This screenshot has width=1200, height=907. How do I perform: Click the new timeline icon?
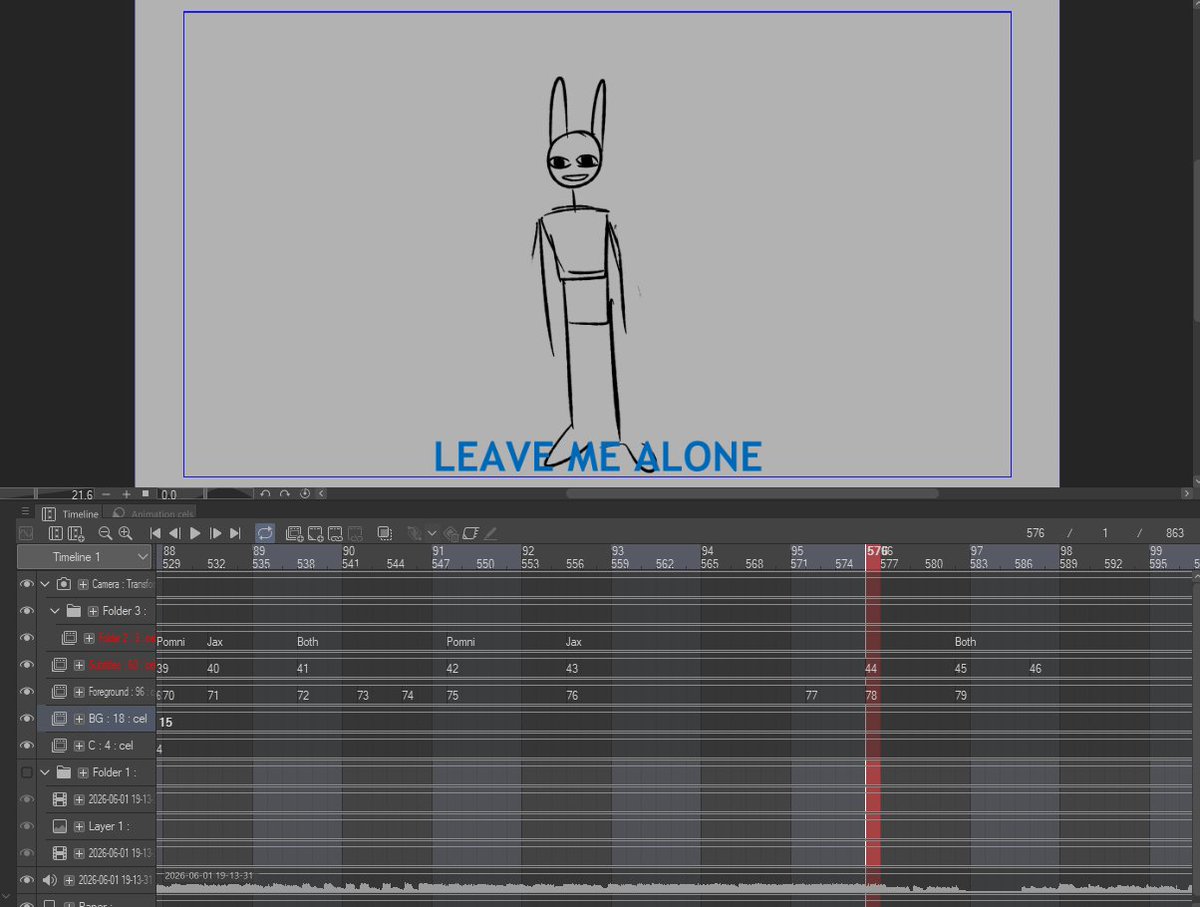pyautogui.click(x=55, y=534)
